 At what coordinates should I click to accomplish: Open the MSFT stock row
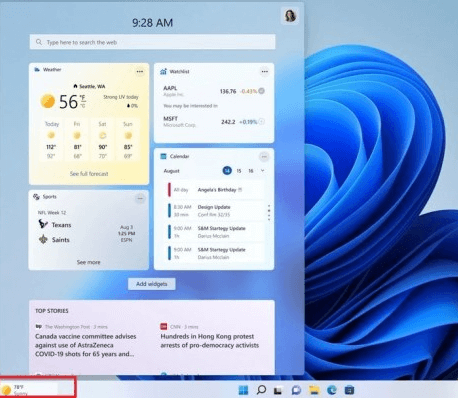coord(214,122)
